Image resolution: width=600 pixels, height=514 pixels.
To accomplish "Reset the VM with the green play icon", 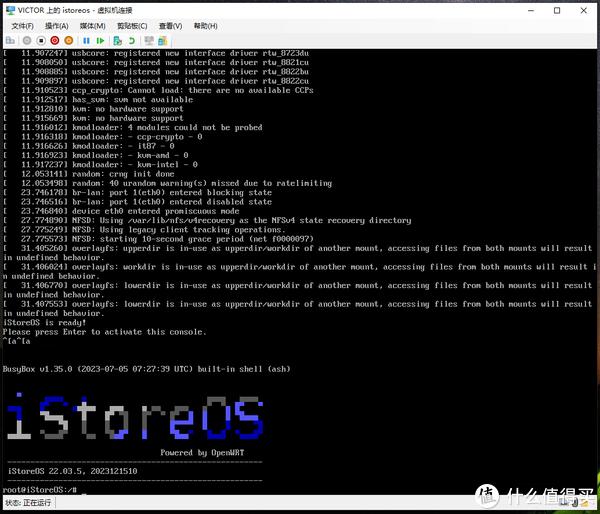I will 100,41.
